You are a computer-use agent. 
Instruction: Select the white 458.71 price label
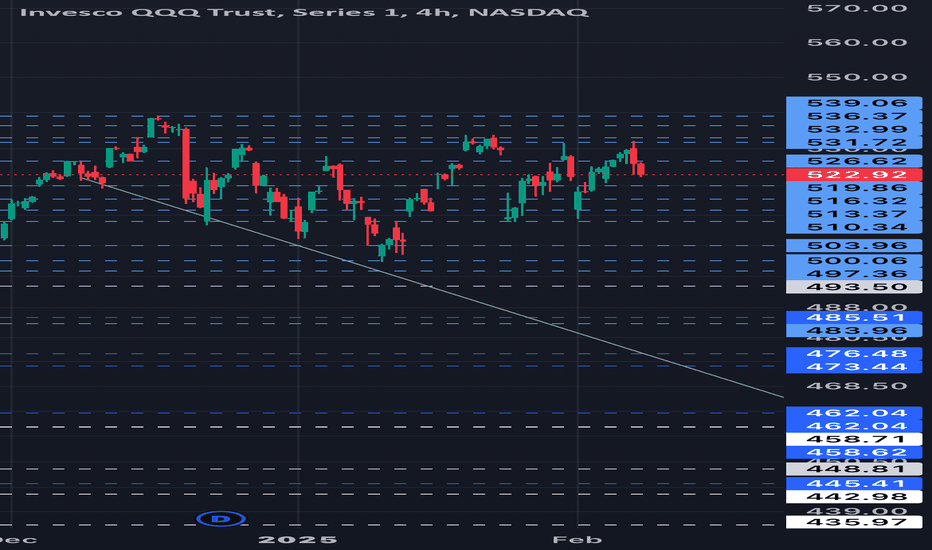854,439
